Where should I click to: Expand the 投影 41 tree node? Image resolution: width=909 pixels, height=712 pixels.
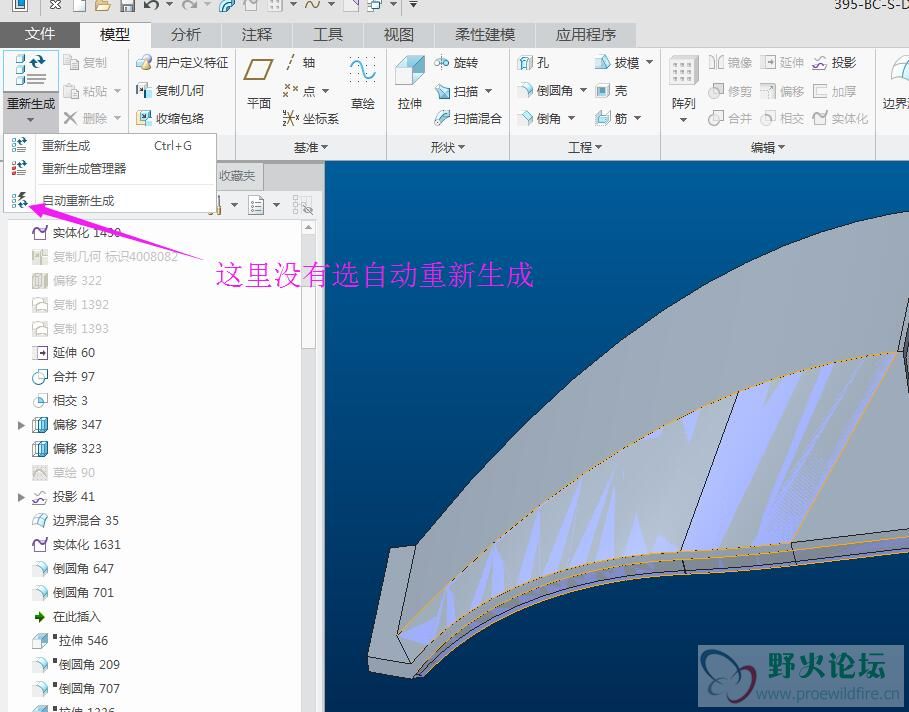coord(21,497)
